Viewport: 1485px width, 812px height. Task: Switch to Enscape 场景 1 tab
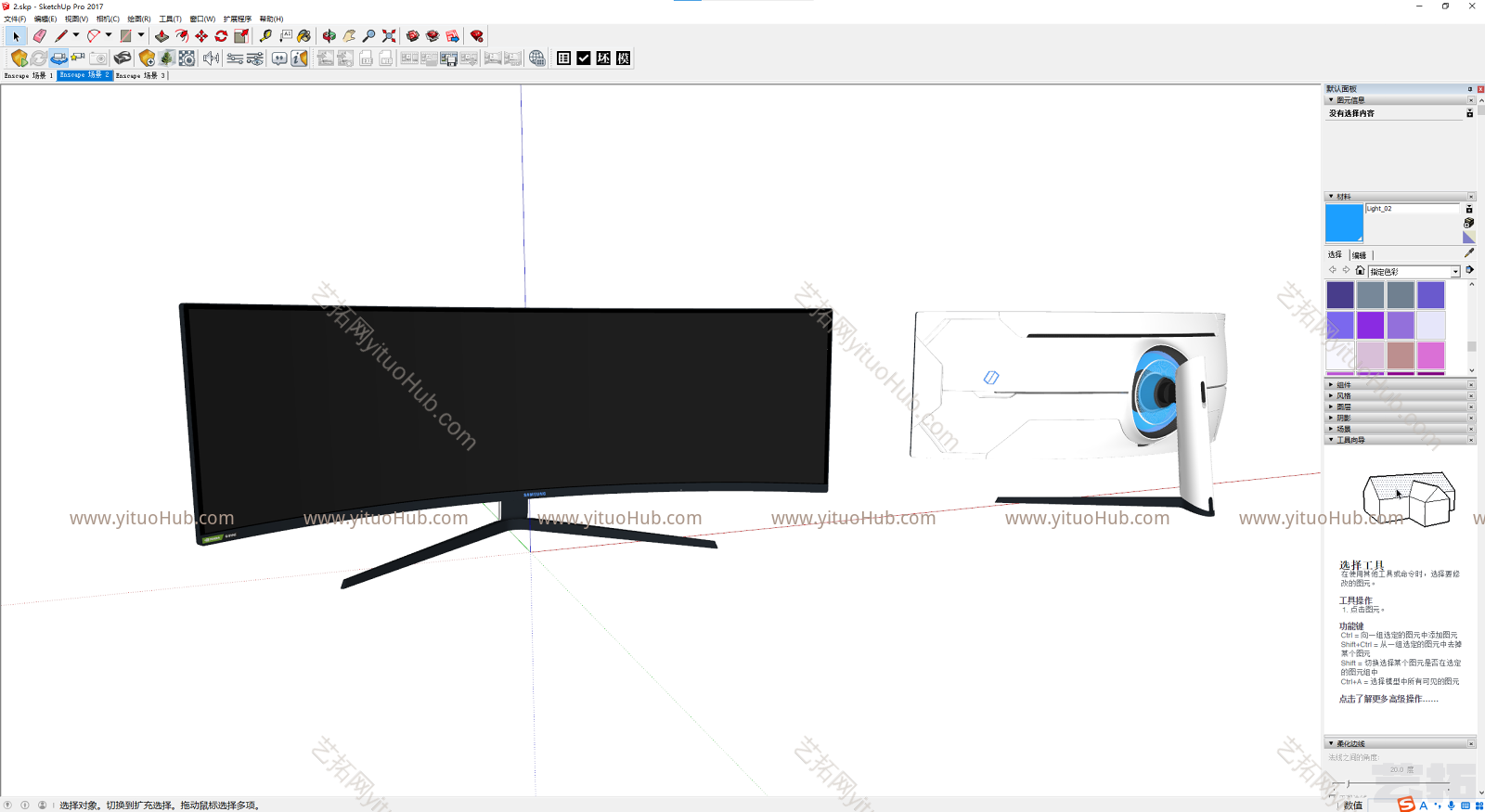pos(29,75)
